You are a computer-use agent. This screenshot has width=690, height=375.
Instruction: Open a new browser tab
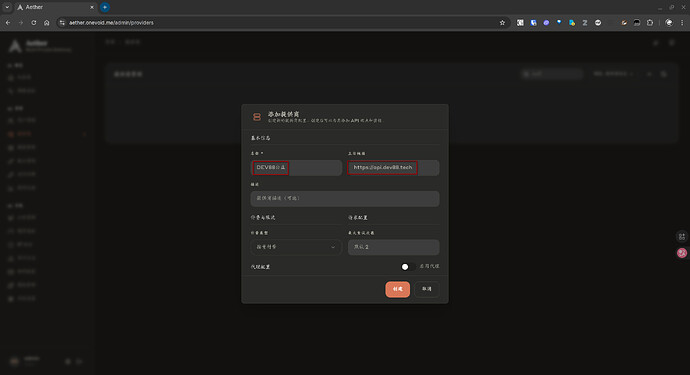click(x=105, y=7)
